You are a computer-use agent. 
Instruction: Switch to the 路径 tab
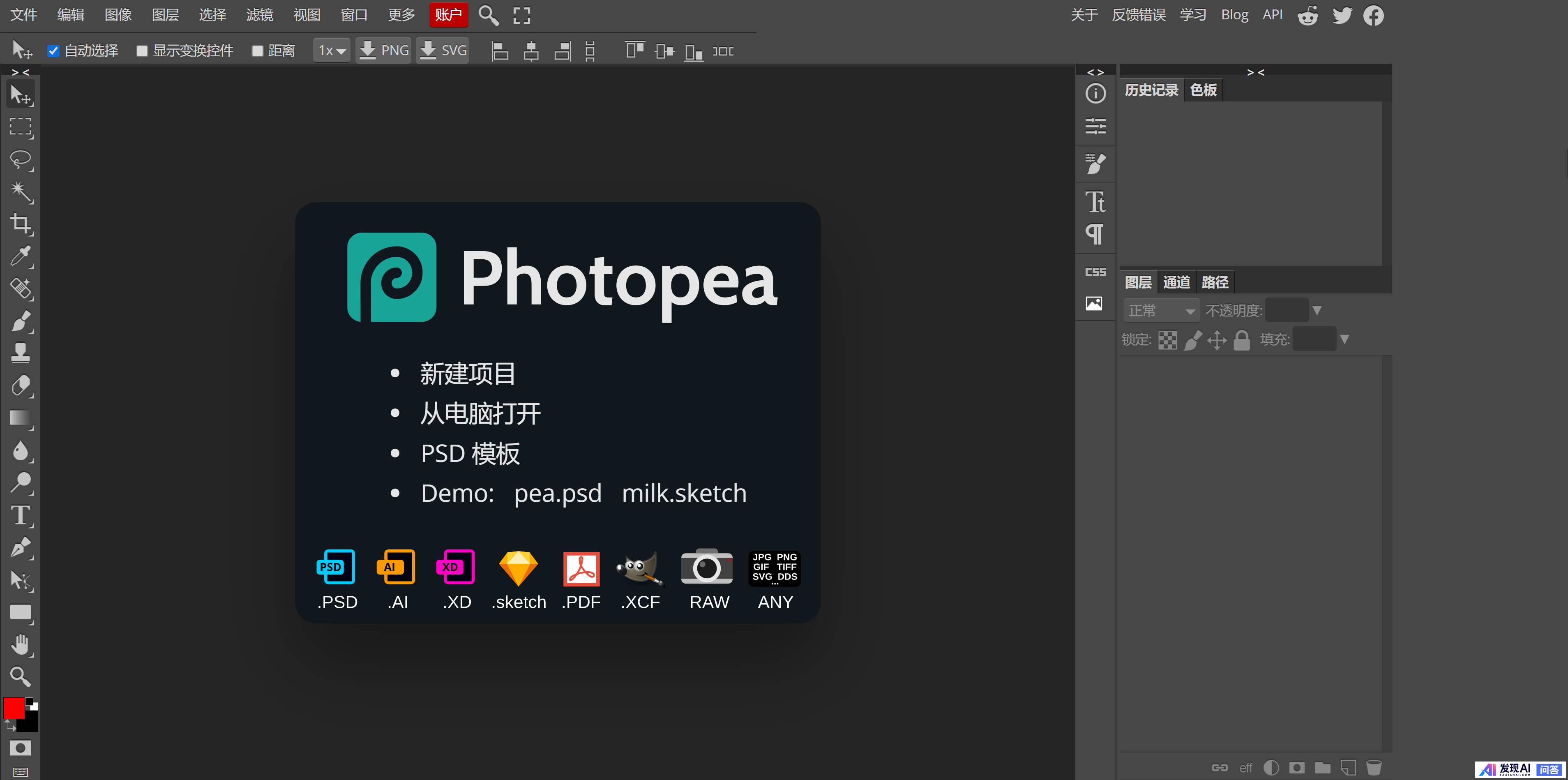click(x=1215, y=282)
